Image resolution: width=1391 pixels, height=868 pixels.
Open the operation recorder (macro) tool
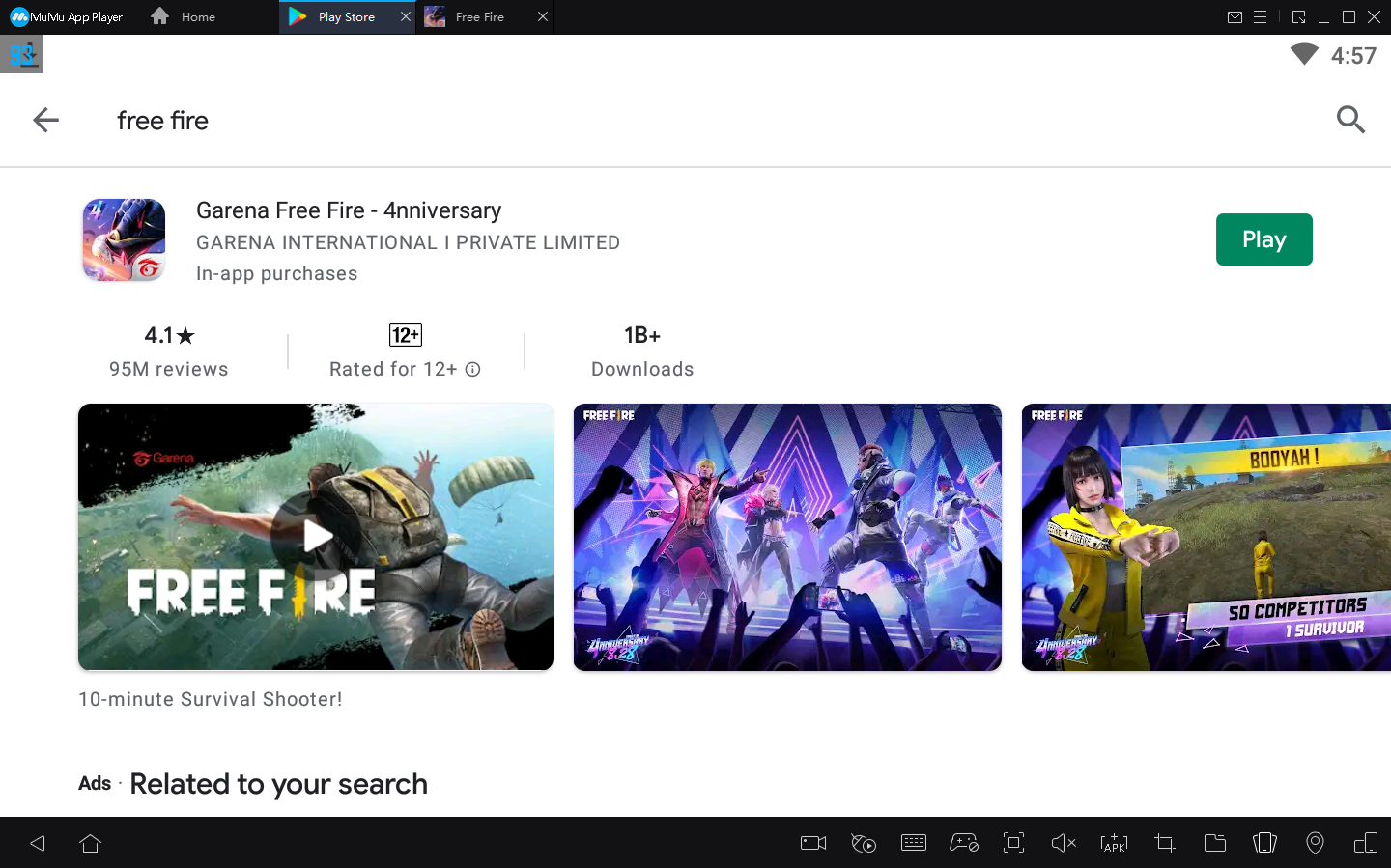click(x=864, y=843)
